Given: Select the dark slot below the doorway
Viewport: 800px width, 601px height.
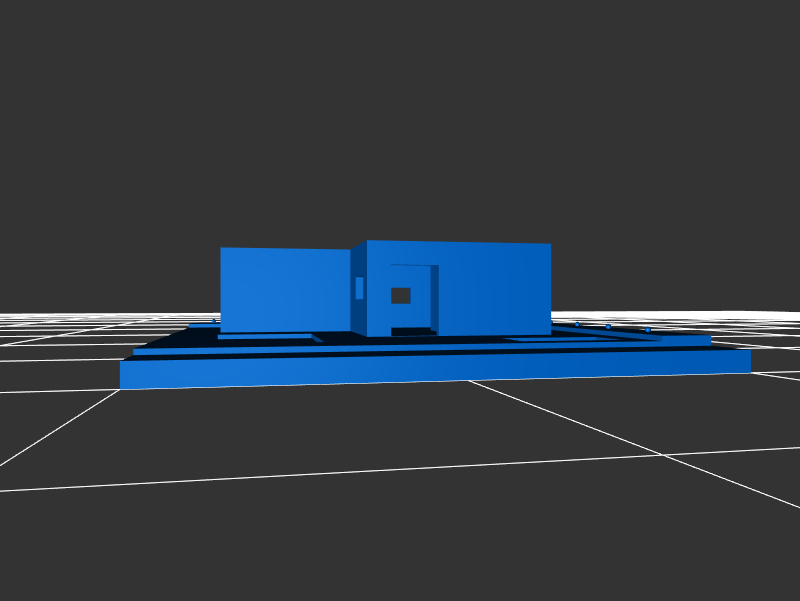Looking at the screenshot, I should click(412, 331).
